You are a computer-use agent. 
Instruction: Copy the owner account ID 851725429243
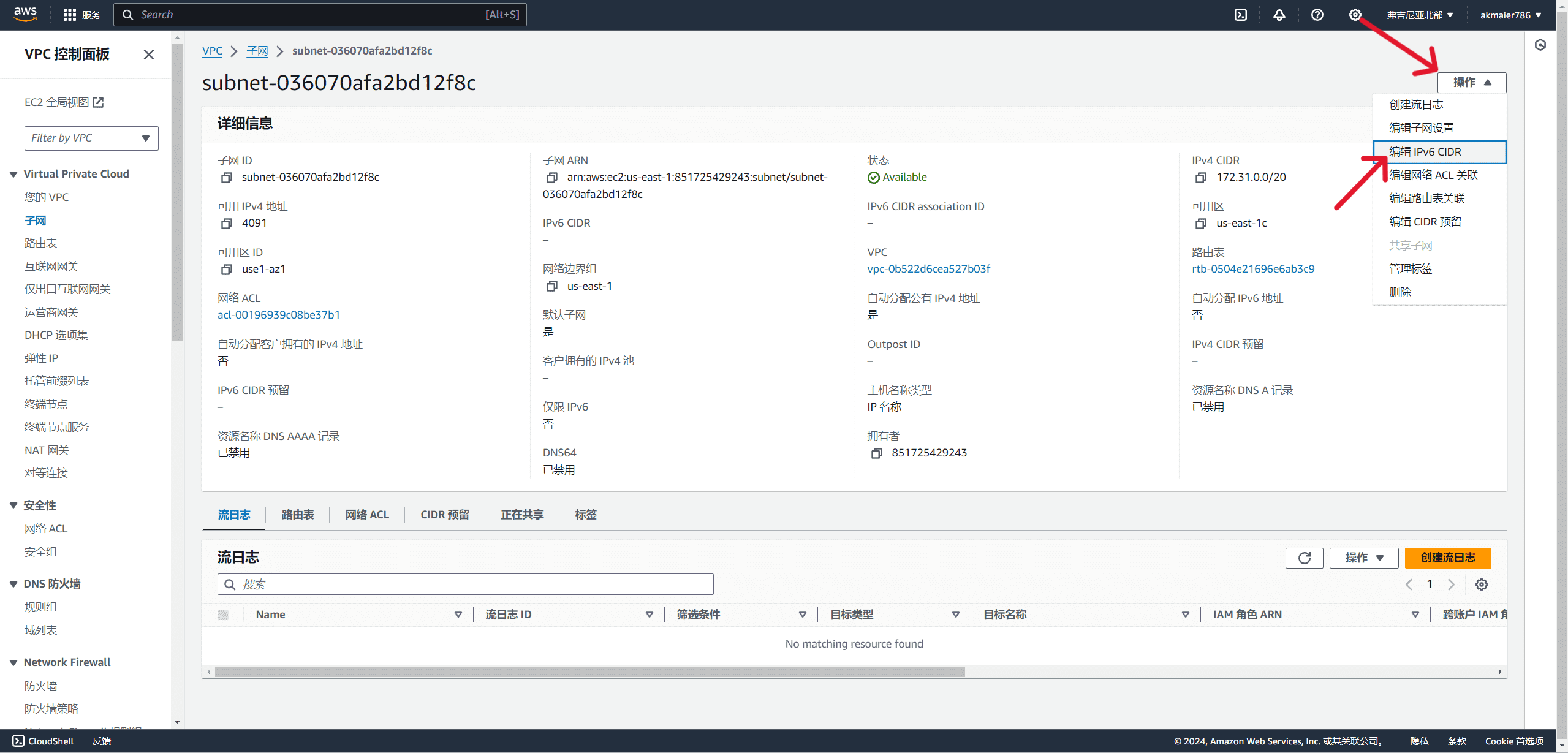876,453
